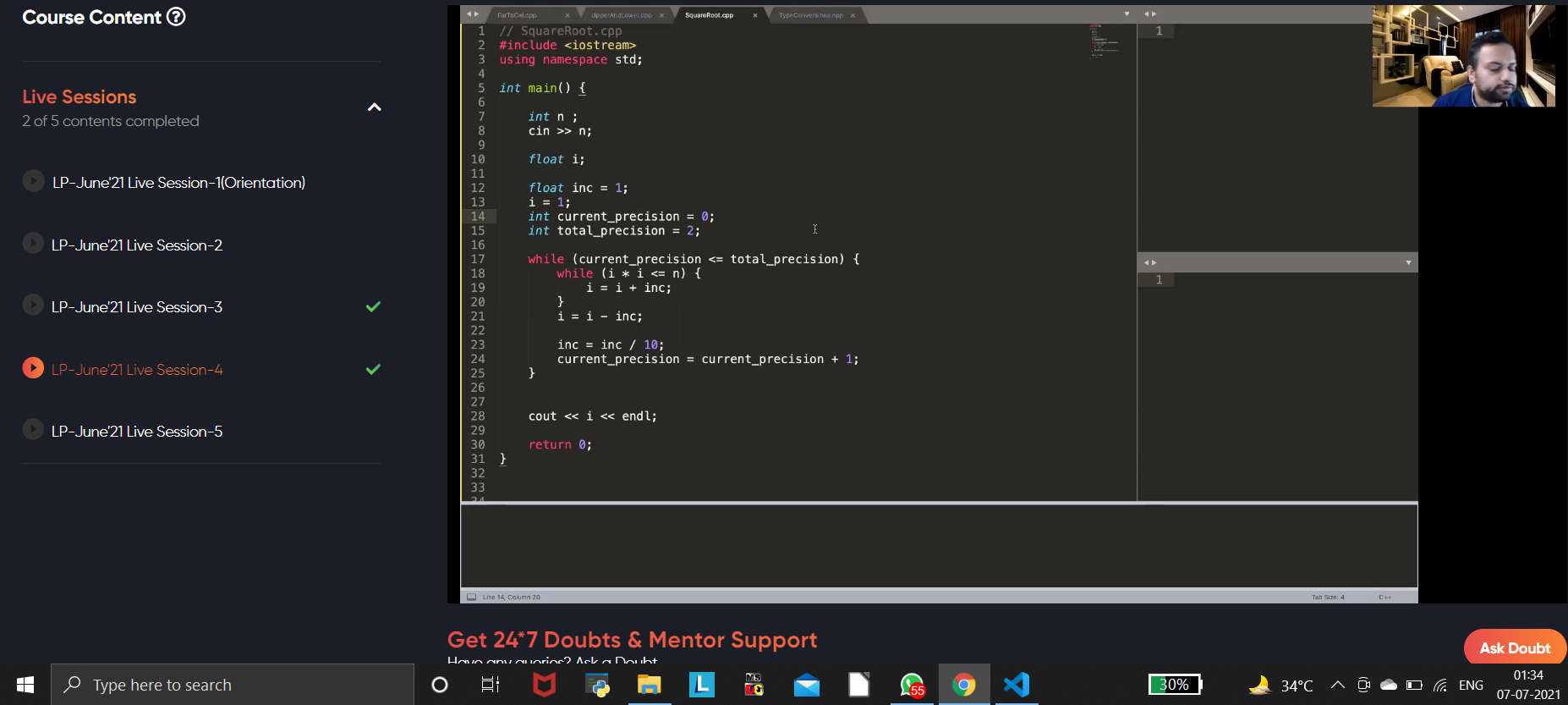Collapse the Live Sessions section chevron
This screenshot has height=705, width=1568.
pos(374,107)
